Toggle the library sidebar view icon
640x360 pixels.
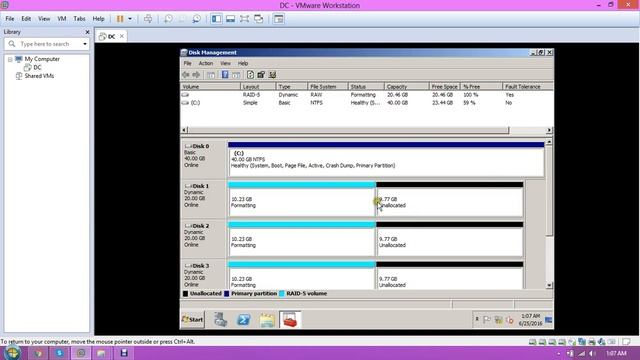[216, 19]
